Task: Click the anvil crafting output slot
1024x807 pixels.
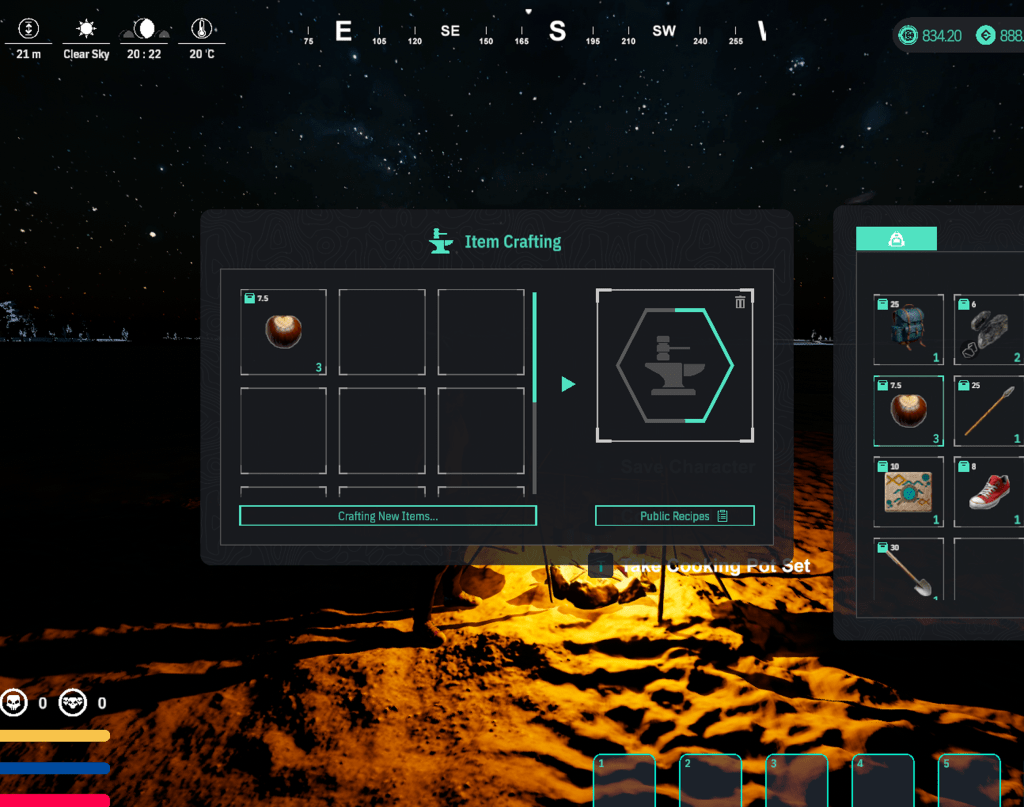Action: click(675, 366)
